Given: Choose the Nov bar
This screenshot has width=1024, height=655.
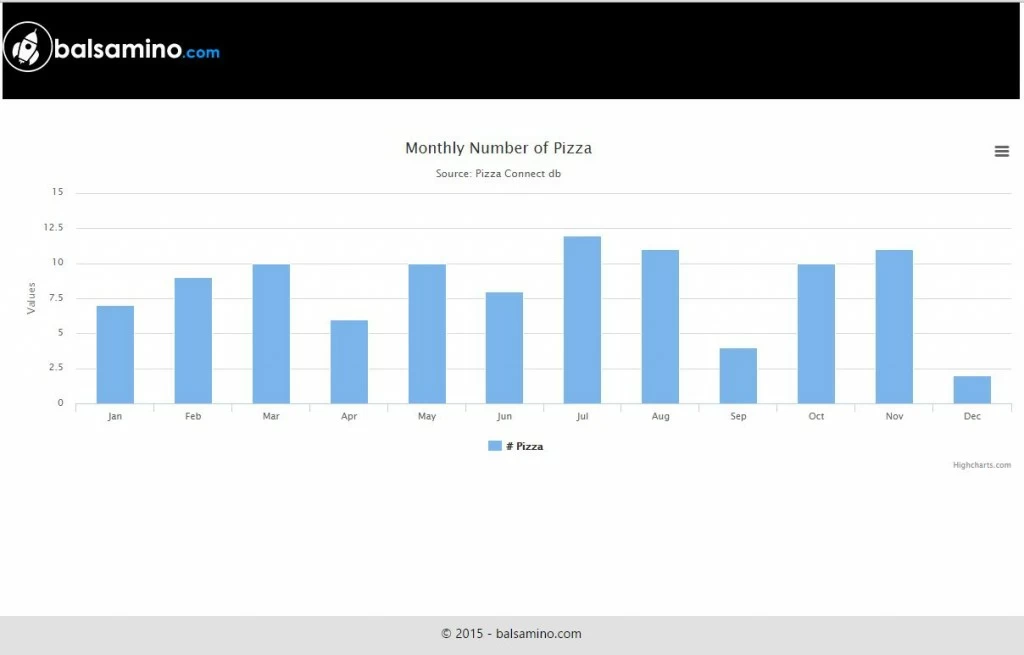Looking at the screenshot, I should coord(894,327).
